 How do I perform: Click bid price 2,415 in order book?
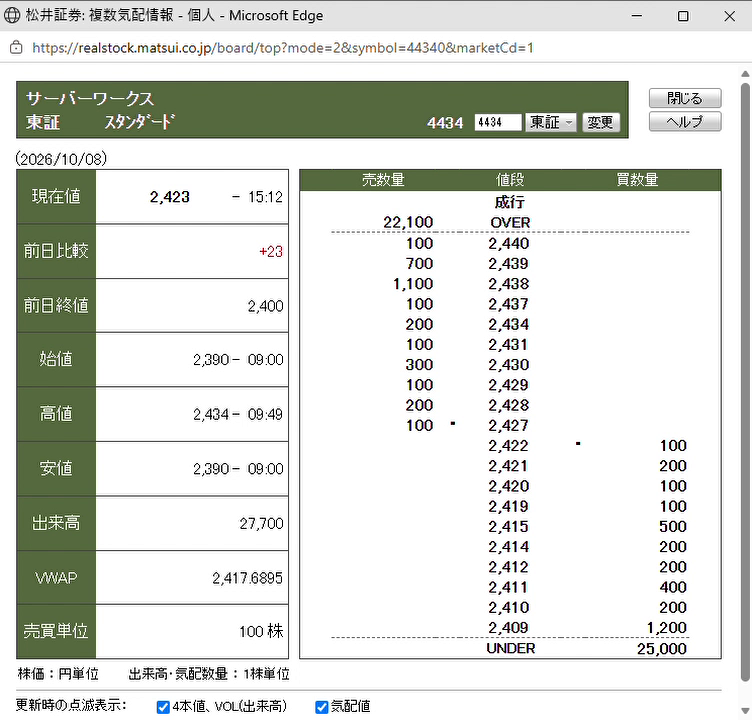508,527
